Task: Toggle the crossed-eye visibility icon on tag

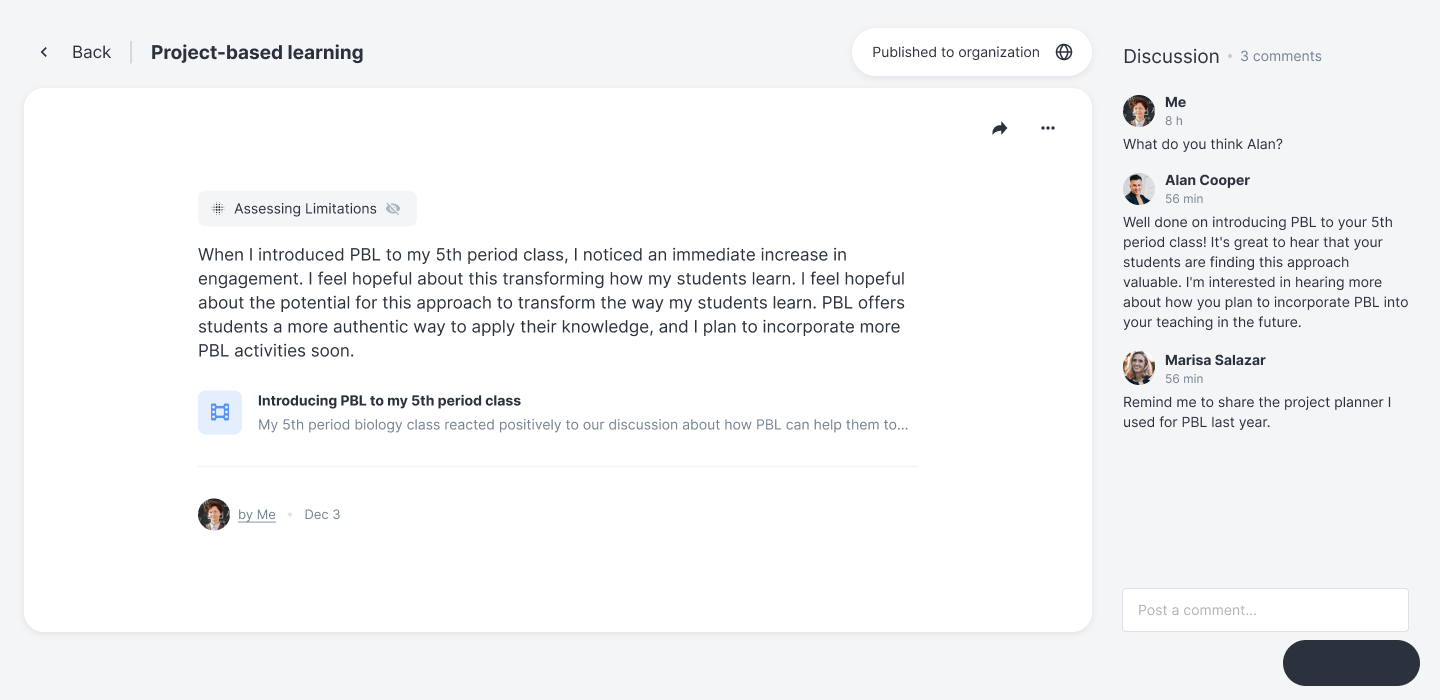Action: 393,209
